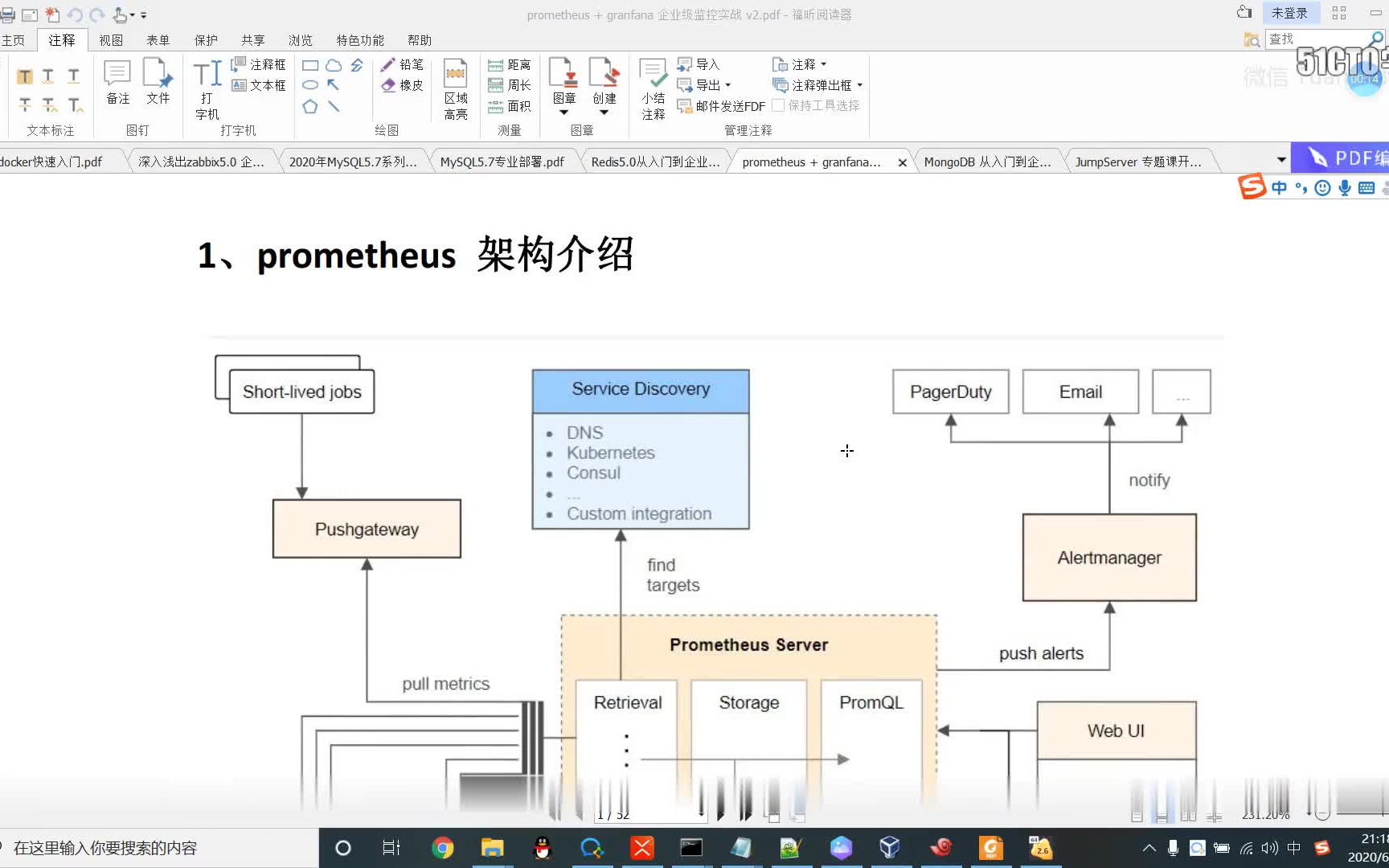Open the 帮助 ribbon tab
Screen dimensions: 1389x868
click(420, 40)
